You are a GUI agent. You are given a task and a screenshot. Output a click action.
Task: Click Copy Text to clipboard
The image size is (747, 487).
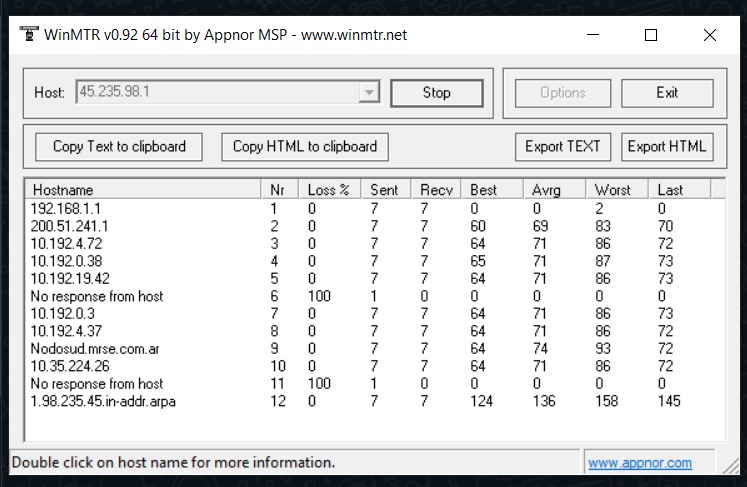[119, 146]
